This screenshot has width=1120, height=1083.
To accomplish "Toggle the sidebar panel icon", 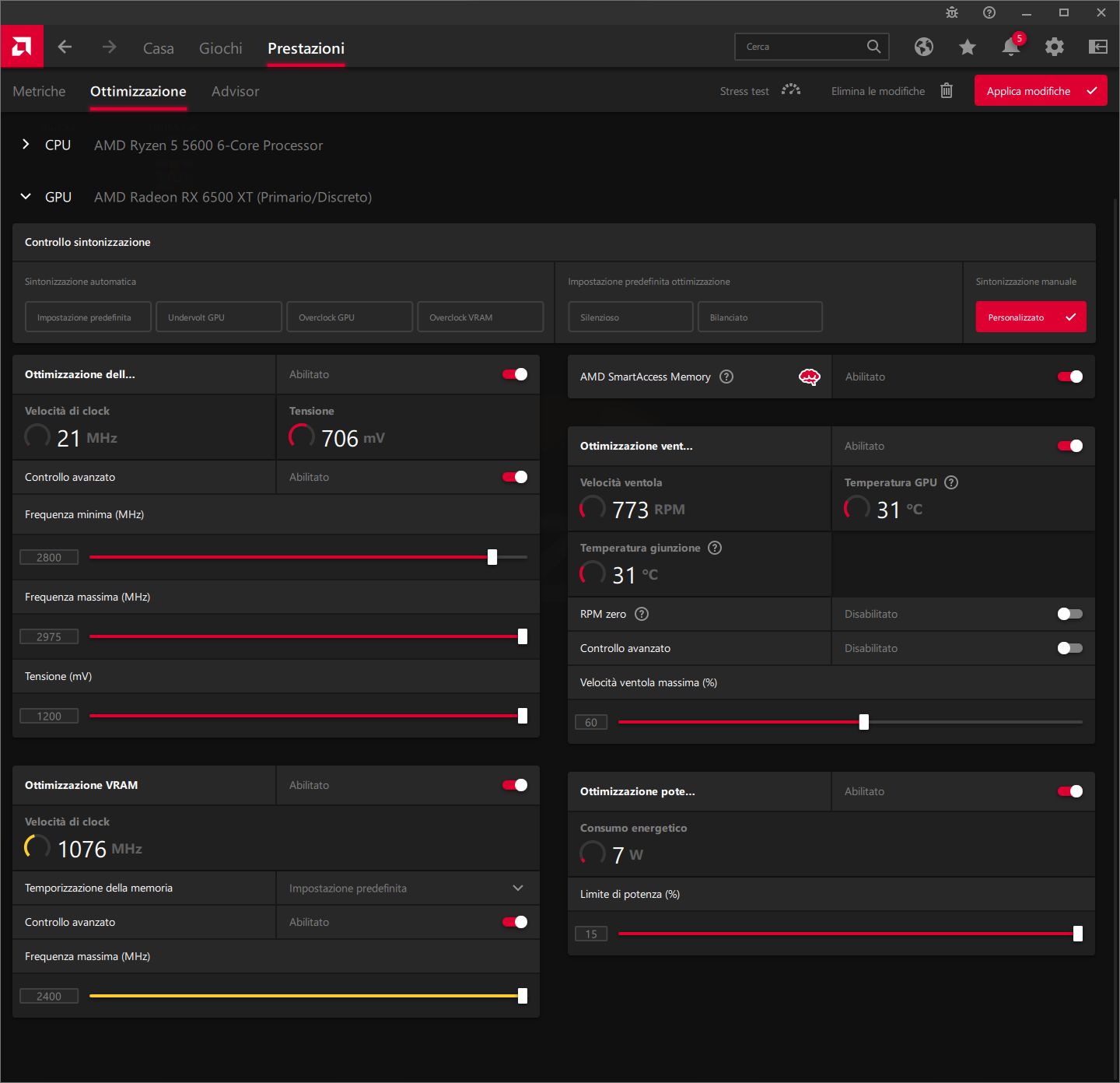I will click(x=1098, y=47).
